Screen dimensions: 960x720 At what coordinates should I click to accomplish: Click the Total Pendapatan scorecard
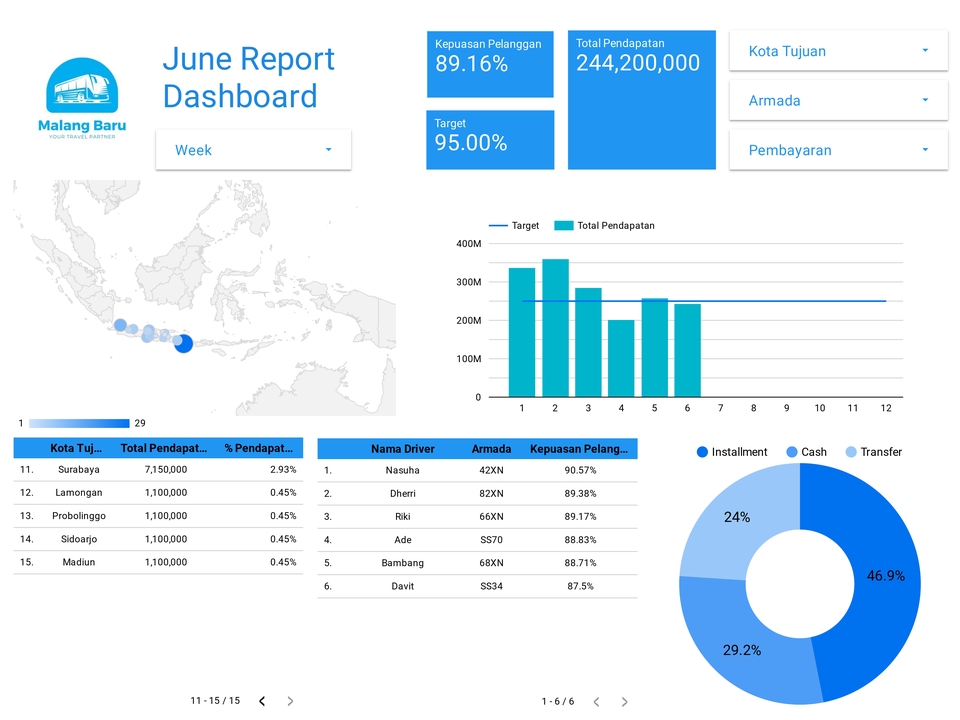point(641,99)
